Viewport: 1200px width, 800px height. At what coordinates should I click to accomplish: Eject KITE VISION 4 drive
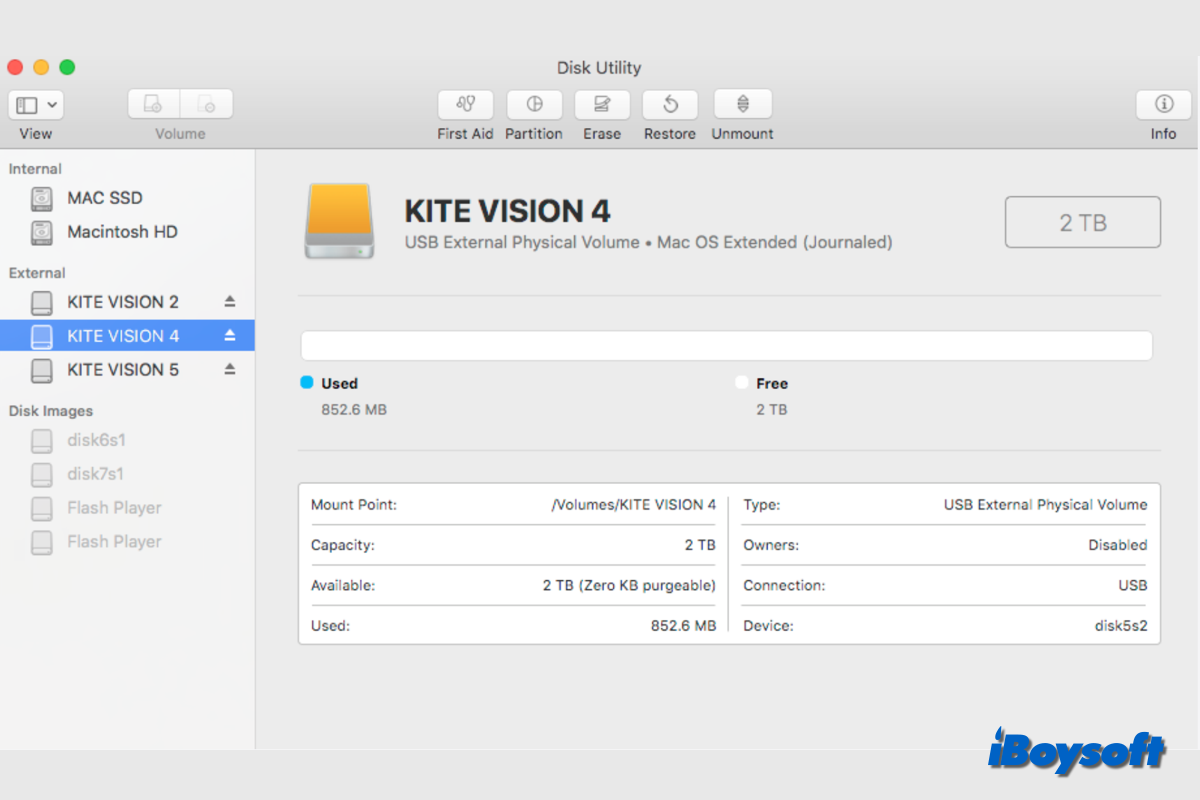pos(230,335)
